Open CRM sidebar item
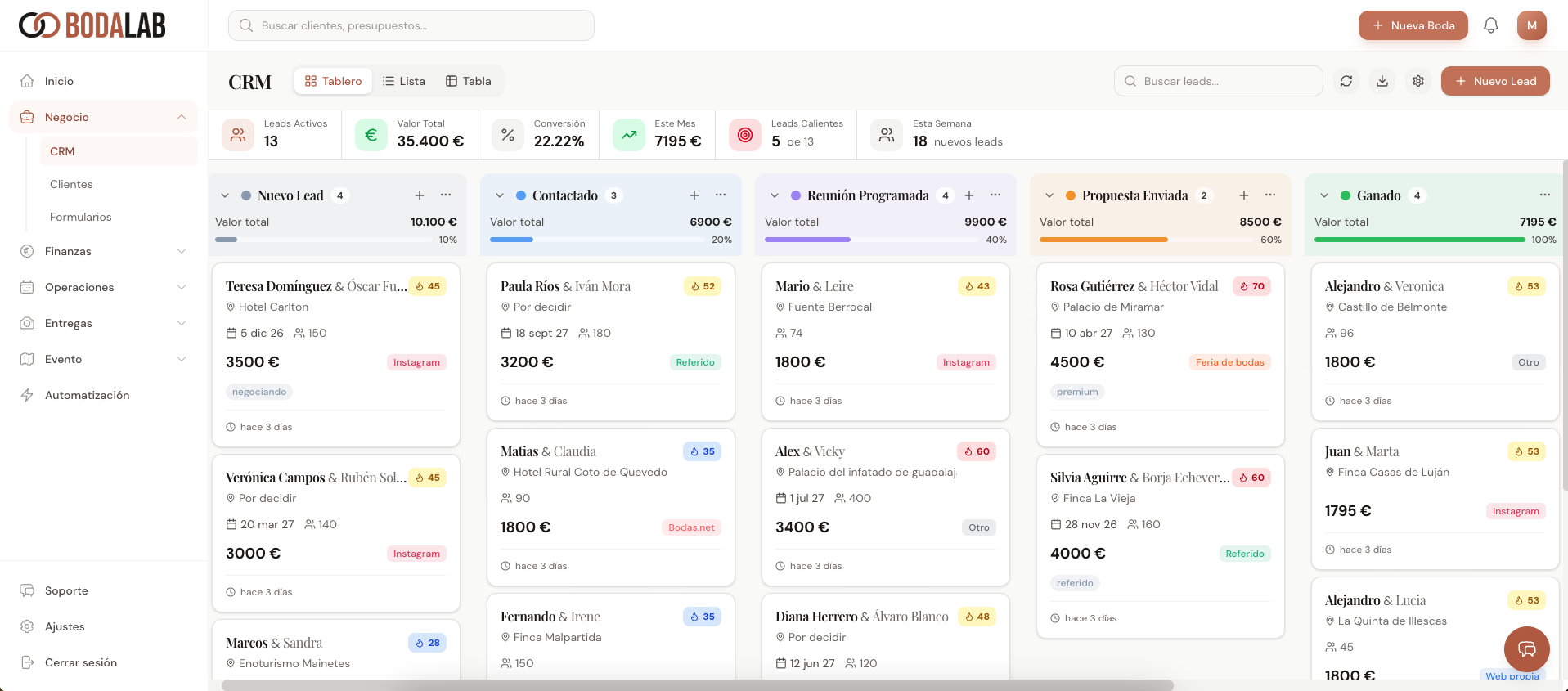This screenshot has height=691, width=1568. [119, 151]
